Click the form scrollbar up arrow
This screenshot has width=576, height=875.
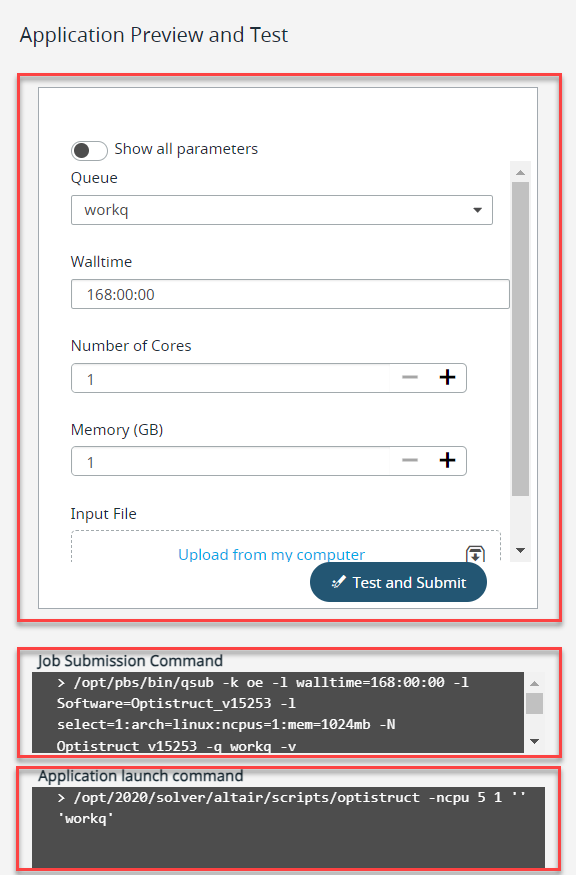521,172
